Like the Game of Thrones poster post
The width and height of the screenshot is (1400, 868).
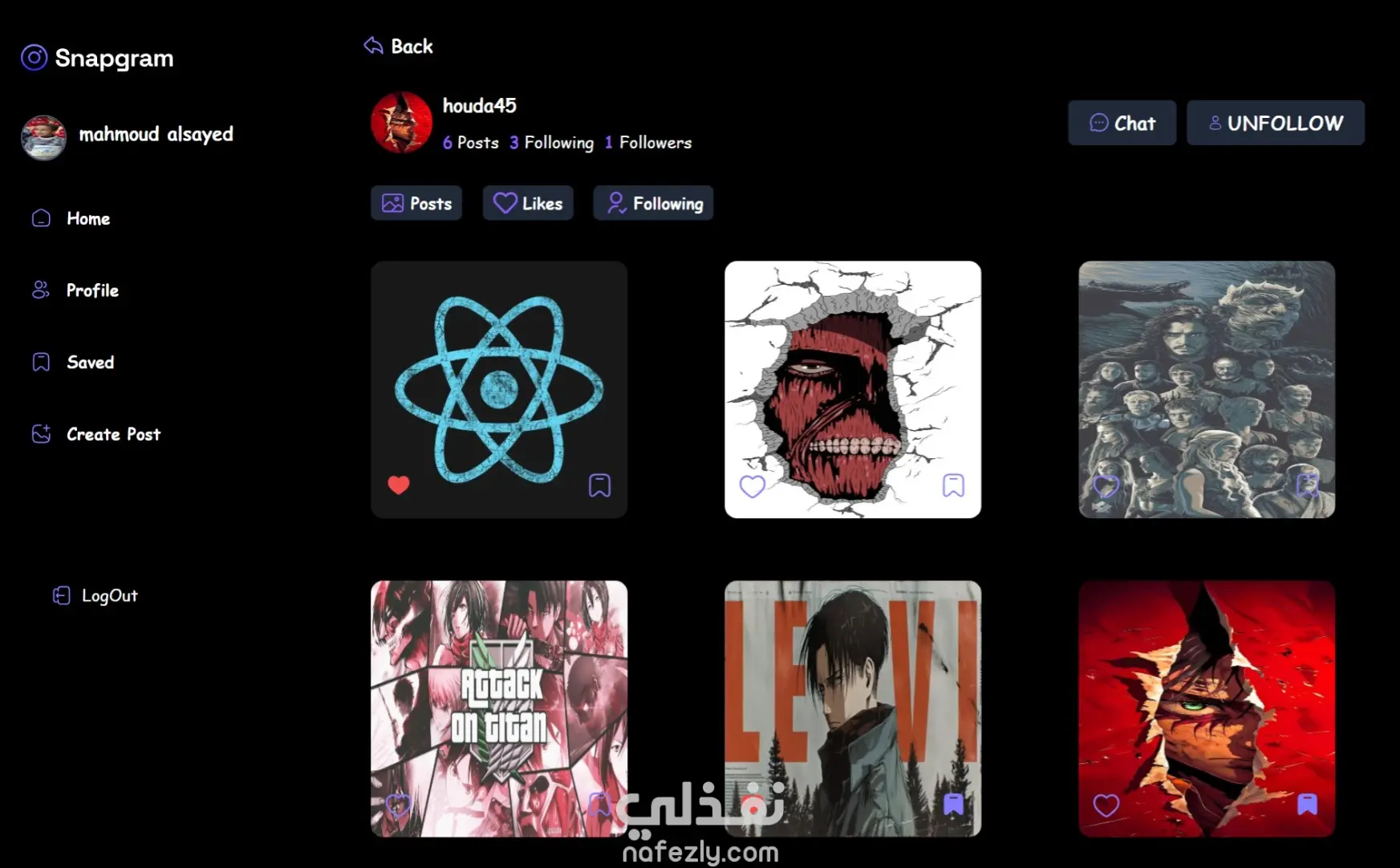[x=1106, y=485]
